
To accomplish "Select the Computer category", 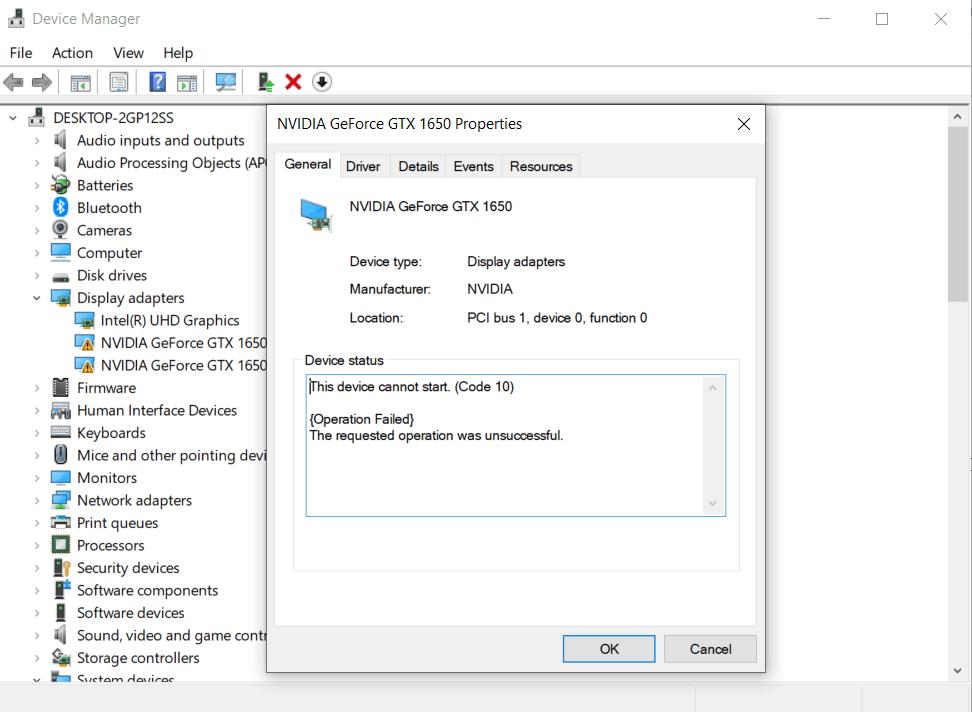I will coord(110,253).
